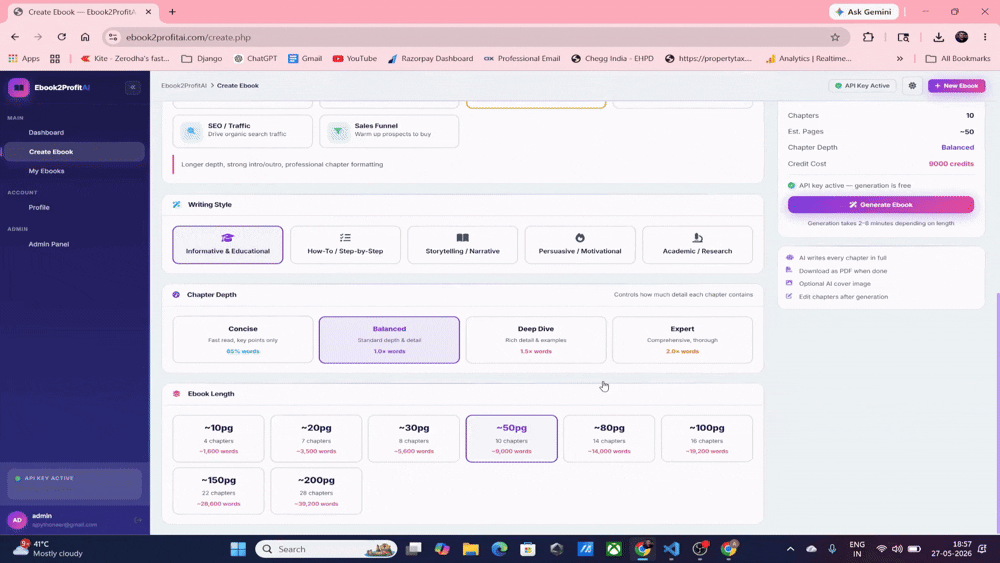The width and height of the screenshot is (1000, 563).
Task: Show hidden system tray icons
Action: tap(790, 549)
